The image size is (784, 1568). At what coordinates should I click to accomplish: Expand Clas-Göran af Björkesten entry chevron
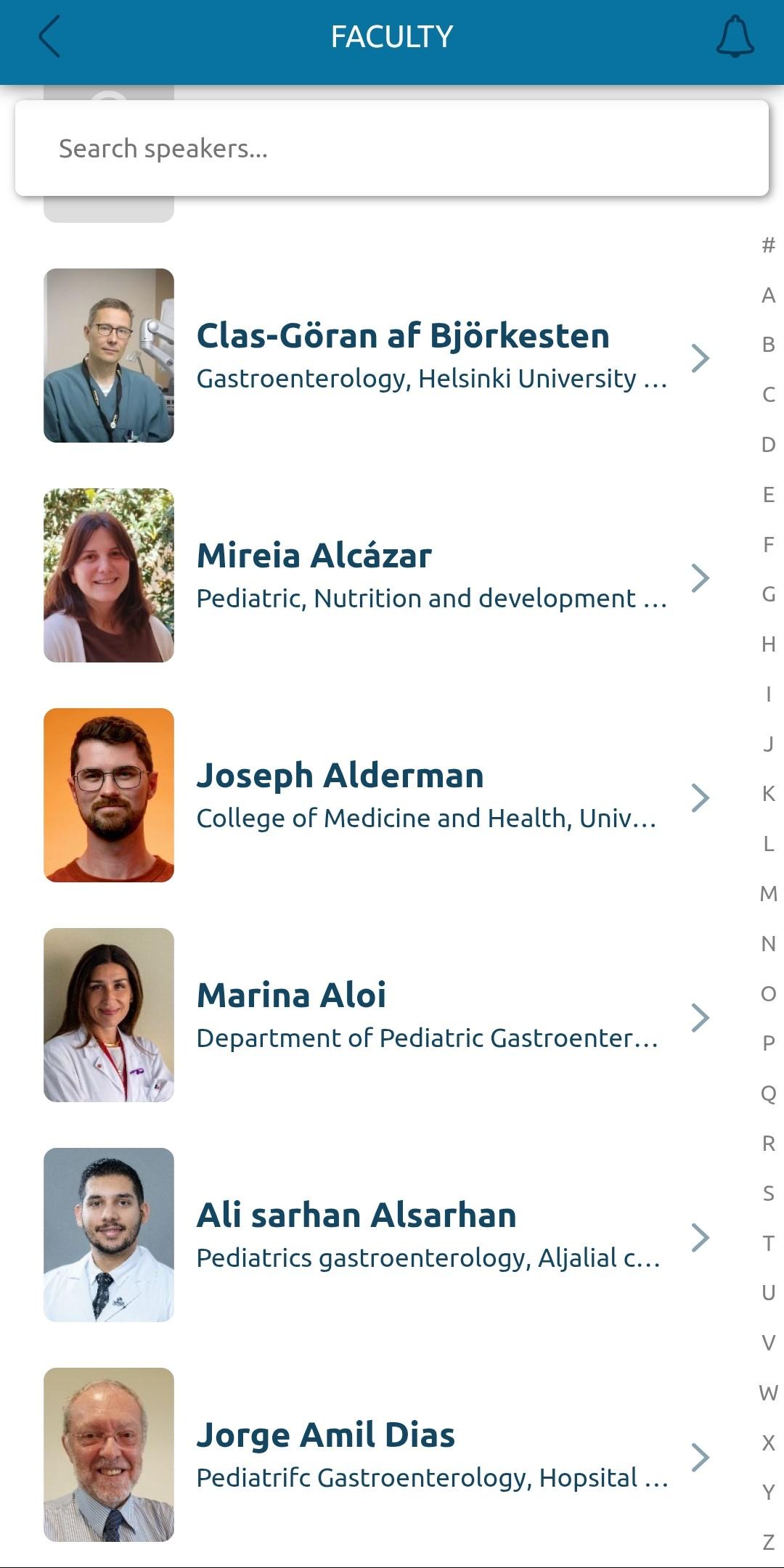700,358
